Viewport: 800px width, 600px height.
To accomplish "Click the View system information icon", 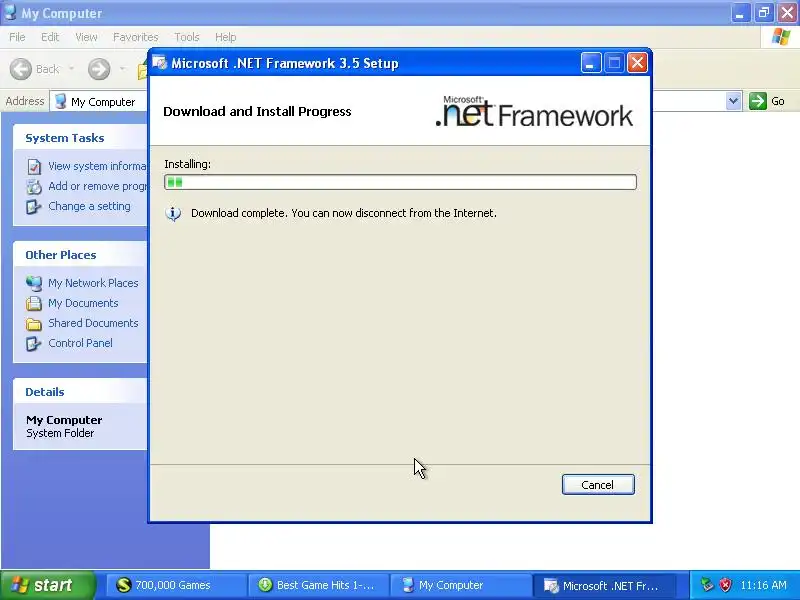I will [x=34, y=166].
